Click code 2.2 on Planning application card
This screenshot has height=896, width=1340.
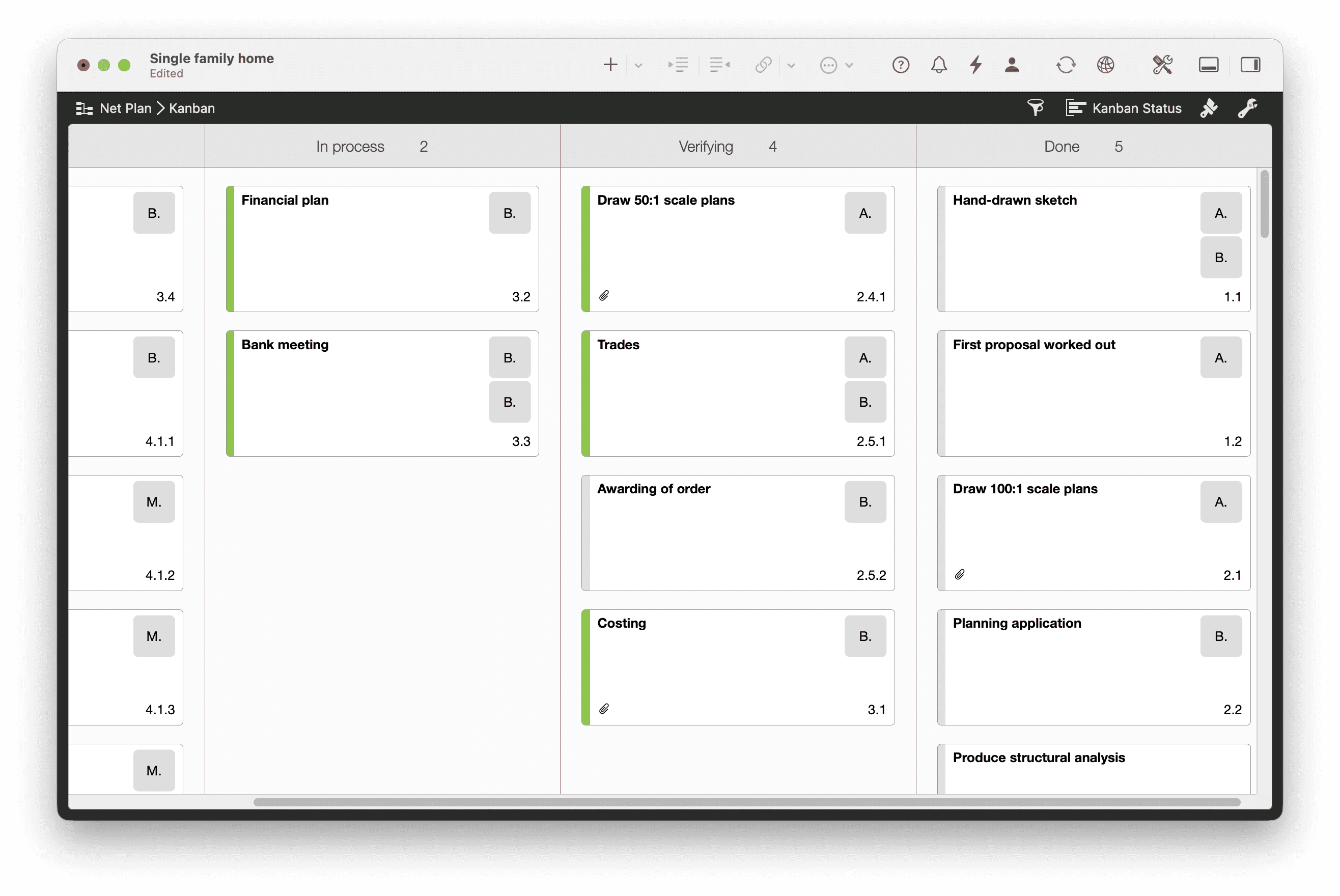[x=1232, y=709]
